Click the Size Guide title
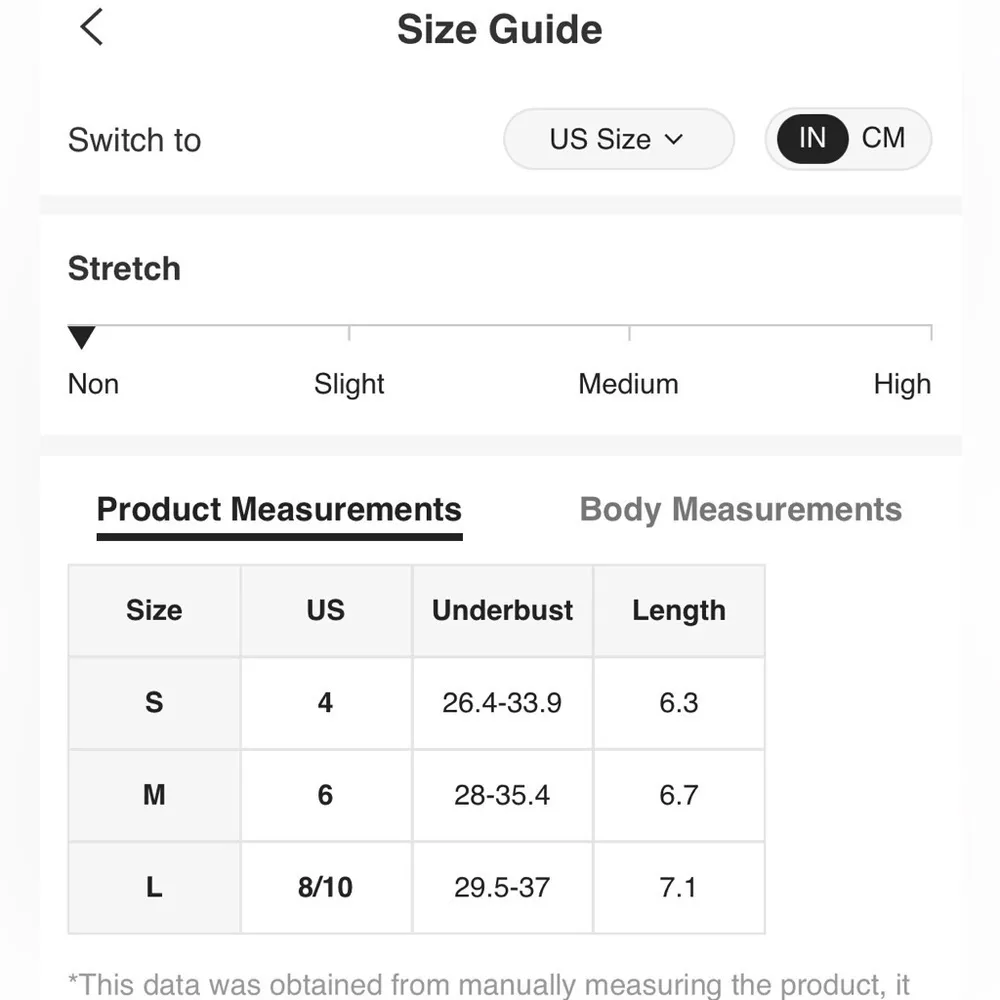 499,29
